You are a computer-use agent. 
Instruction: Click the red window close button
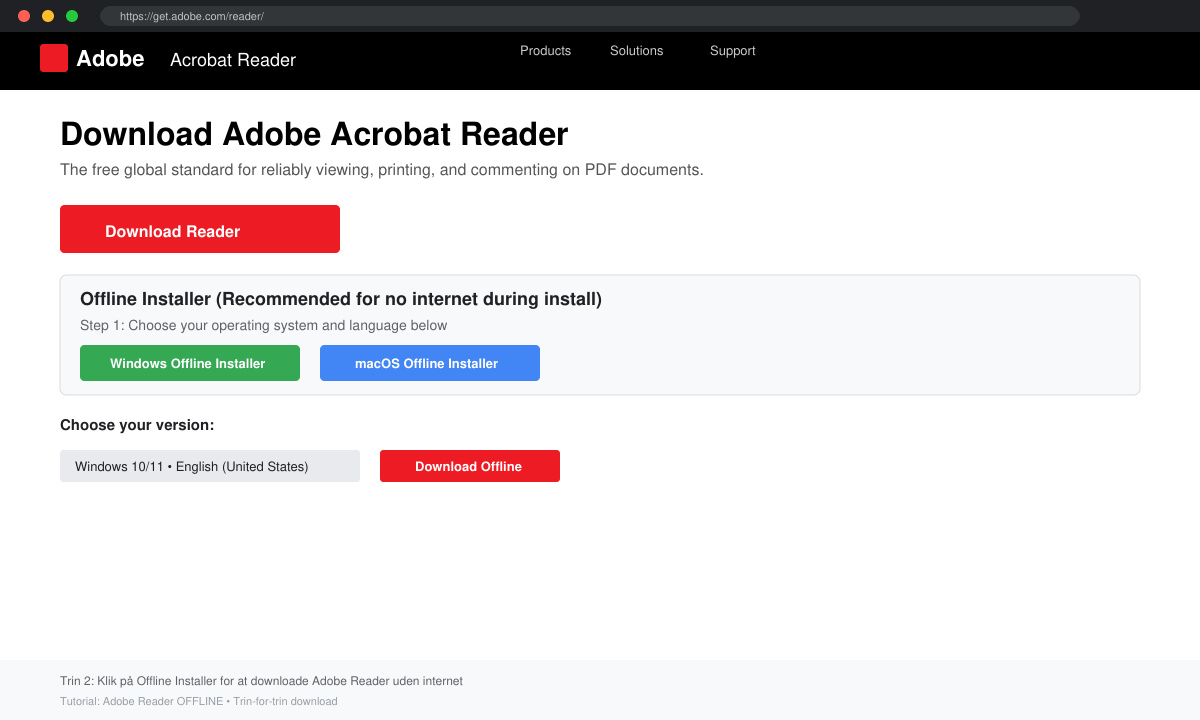tap(24, 16)
